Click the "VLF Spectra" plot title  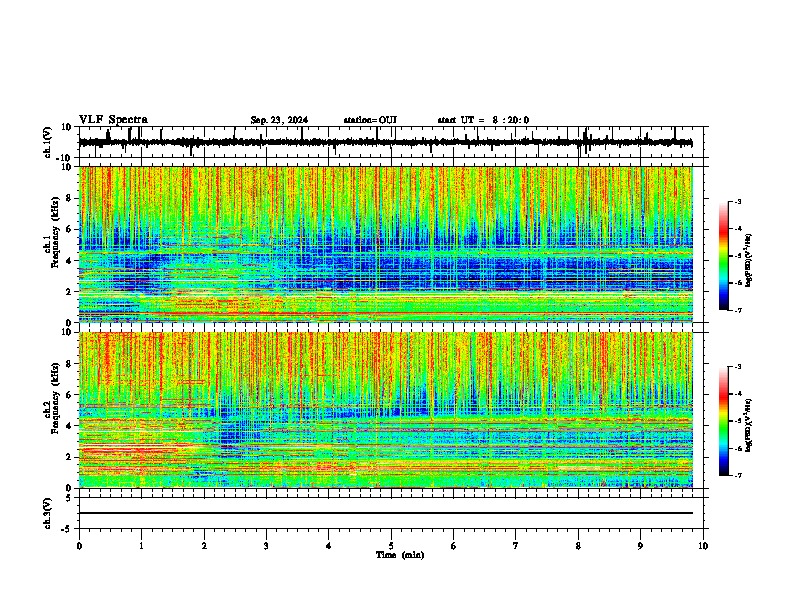113,120
